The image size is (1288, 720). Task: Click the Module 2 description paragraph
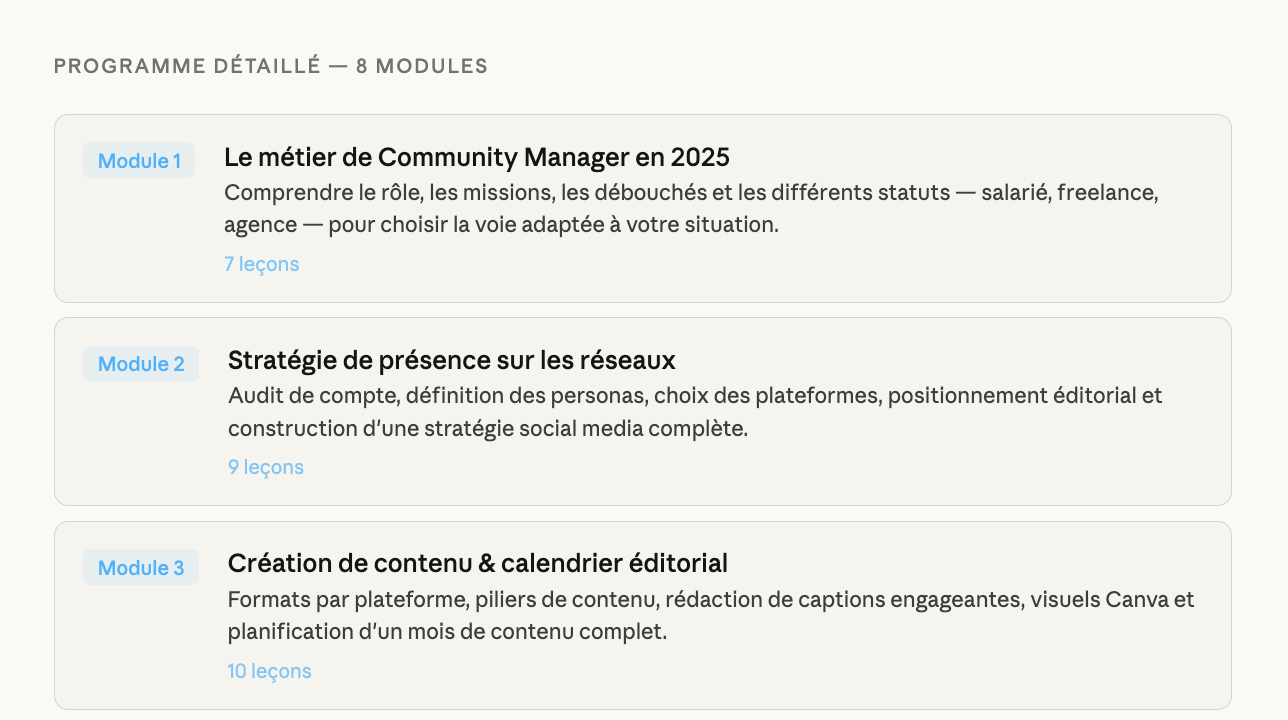tap(695, 412)
